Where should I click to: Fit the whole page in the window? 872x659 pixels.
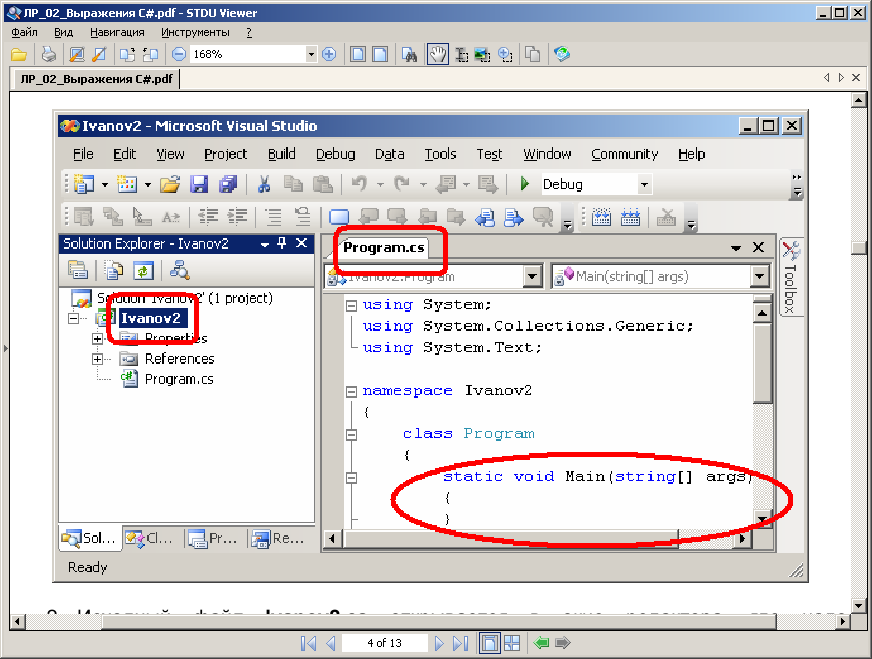point(358,54)
